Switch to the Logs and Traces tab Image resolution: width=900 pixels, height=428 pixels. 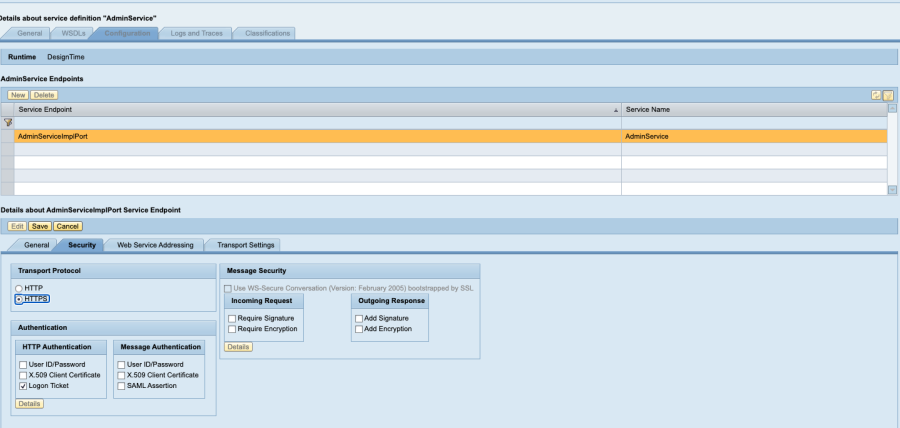point(195,33)
